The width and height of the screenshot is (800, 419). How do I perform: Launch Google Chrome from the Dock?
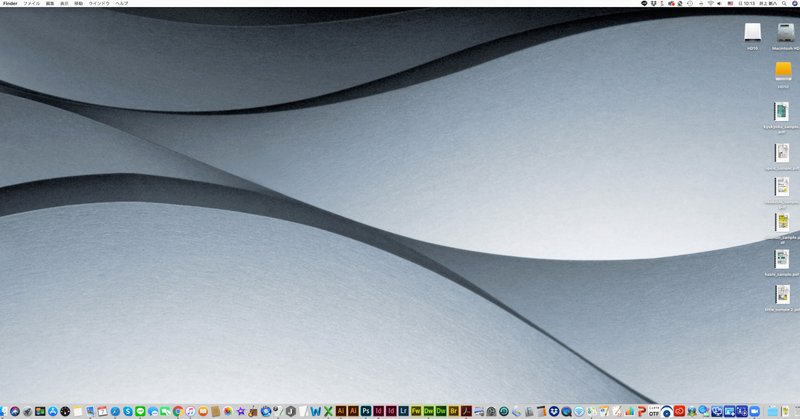tap(178, 411)
